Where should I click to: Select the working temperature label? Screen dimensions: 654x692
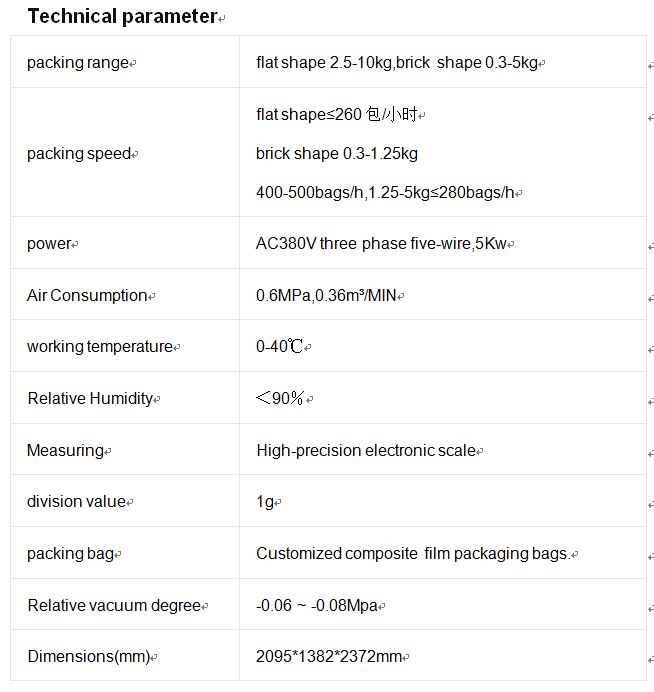click(100, 347)
